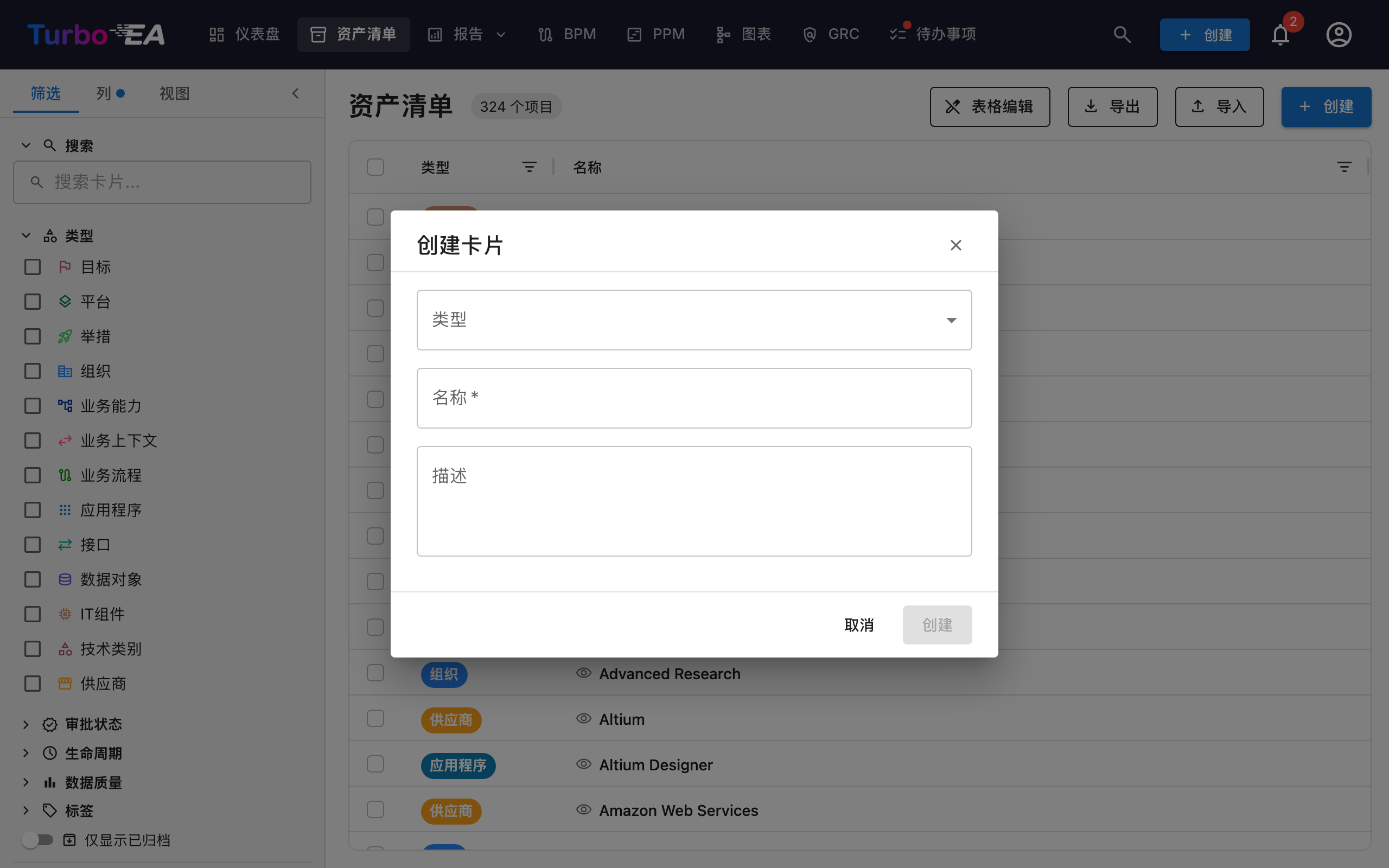Open the user account avatar menu
This screenshot has width=1389, height=868.
coord(1339,34)
